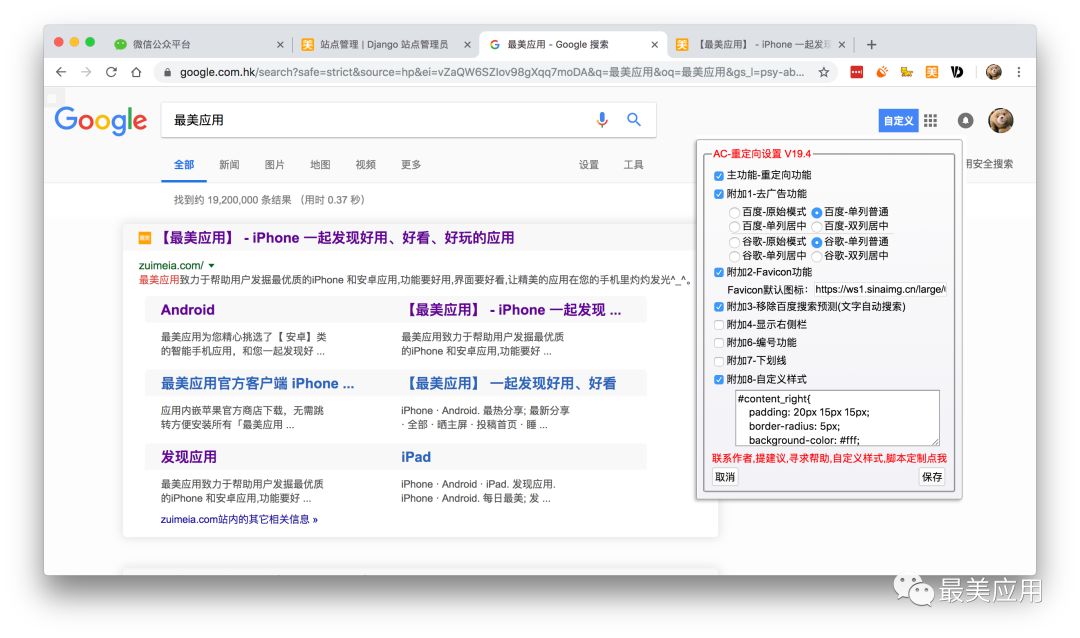Toggle 附加8-自定义样式 checkbox

point(718,380)
